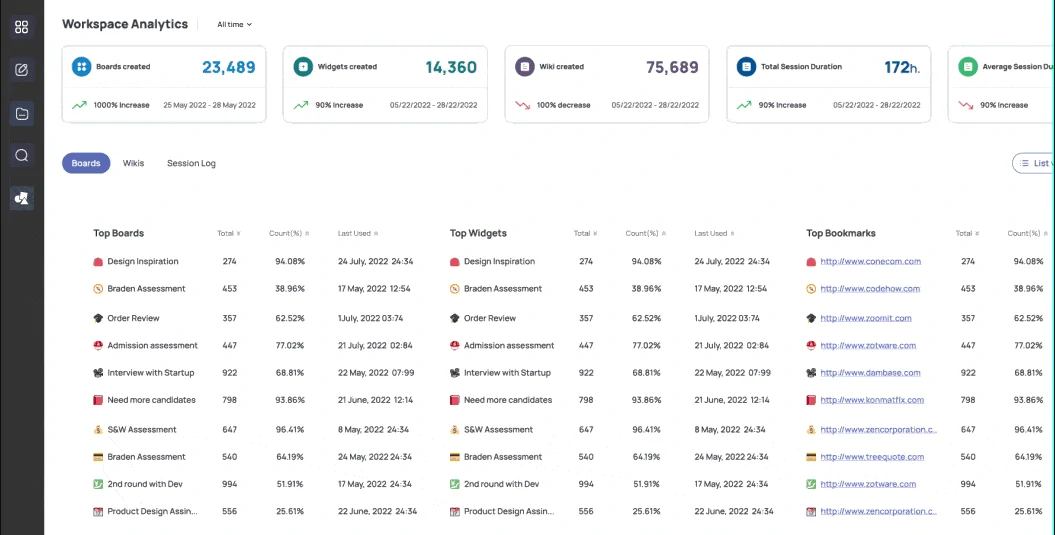Open the conecom.com bookmark link
Screen dimensions: 1055x535
[871, 262]
